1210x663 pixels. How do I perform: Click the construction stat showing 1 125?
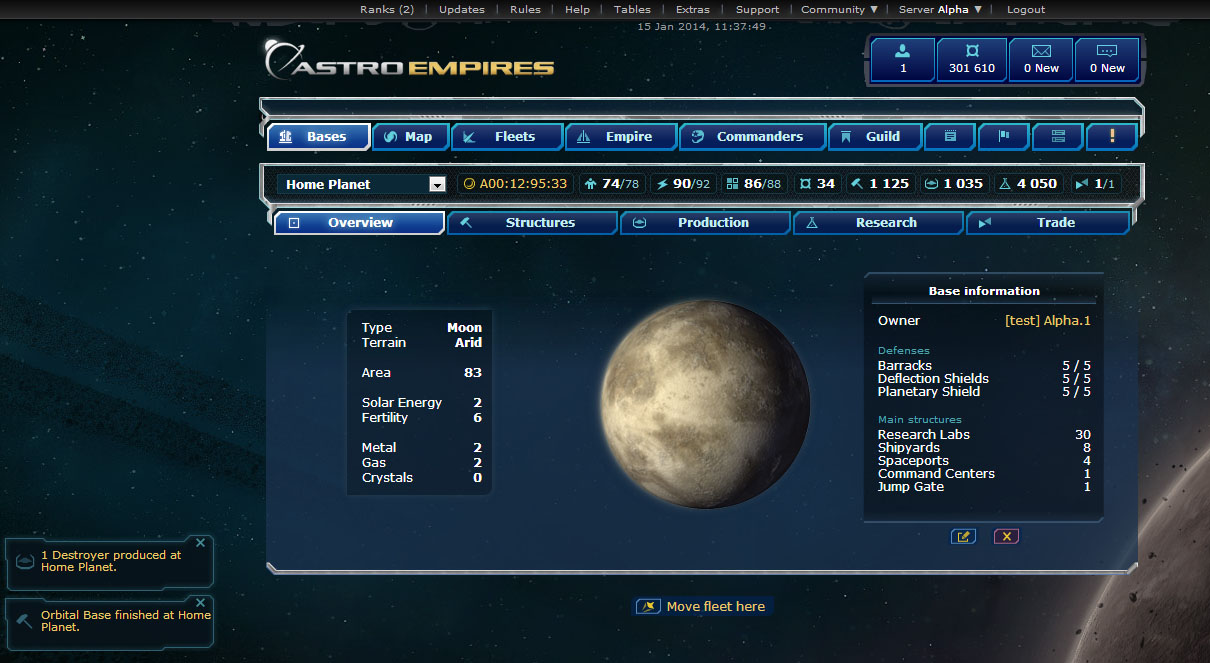coord(880,184)
